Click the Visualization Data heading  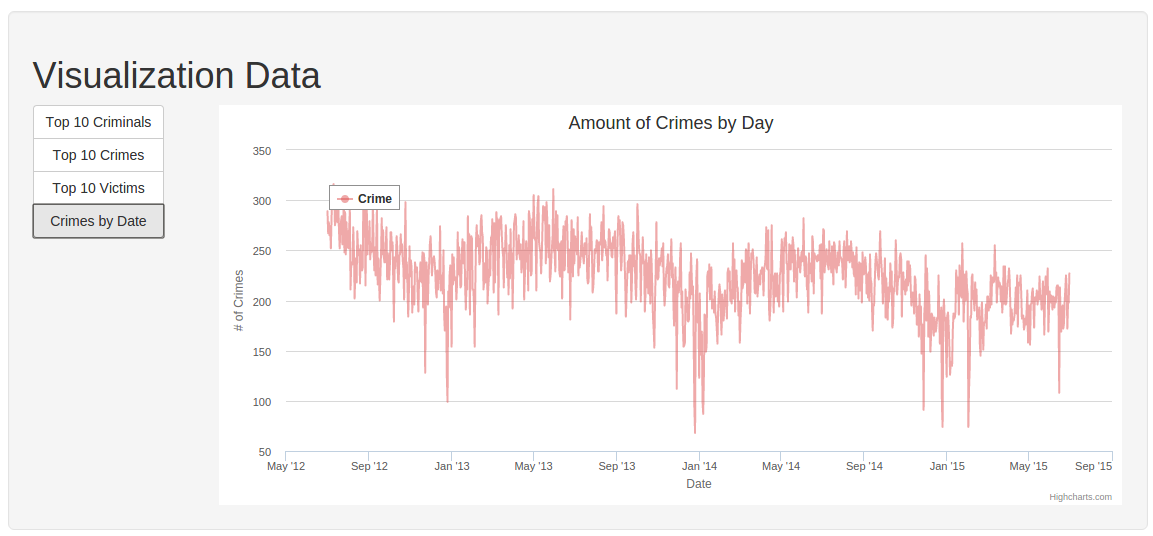click(176, 75)
